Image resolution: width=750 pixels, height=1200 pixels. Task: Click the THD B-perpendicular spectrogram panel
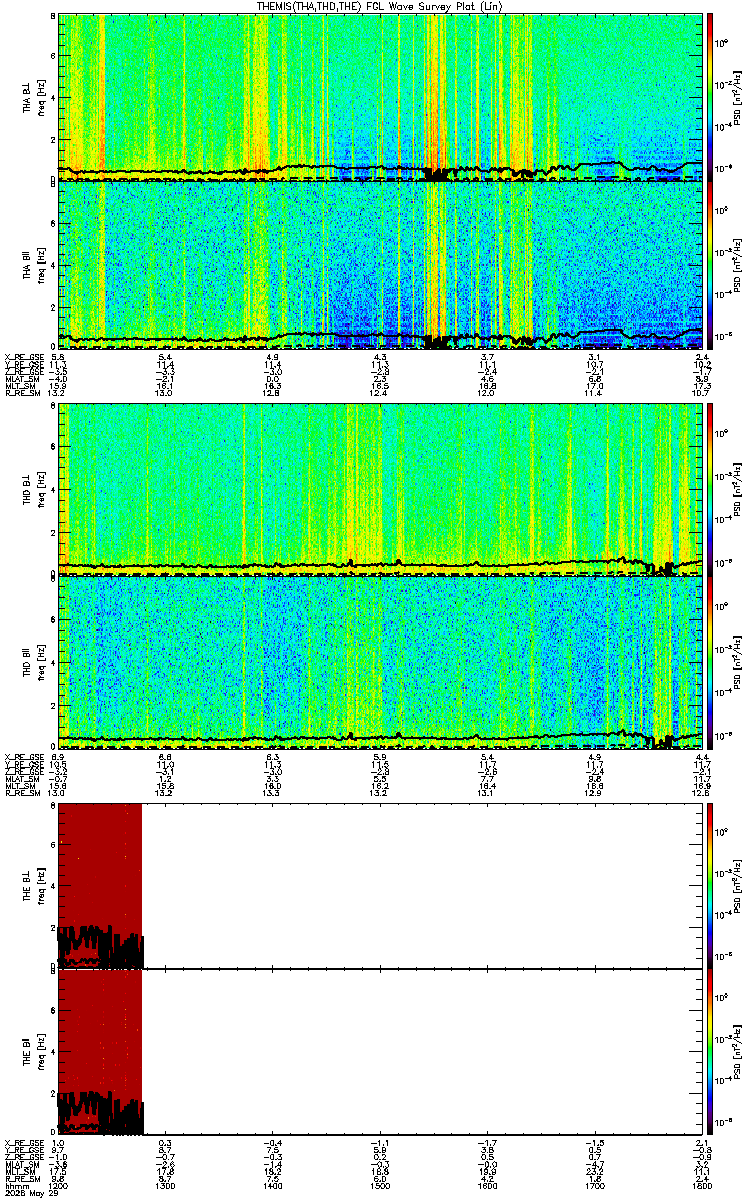tap(381, 491)
